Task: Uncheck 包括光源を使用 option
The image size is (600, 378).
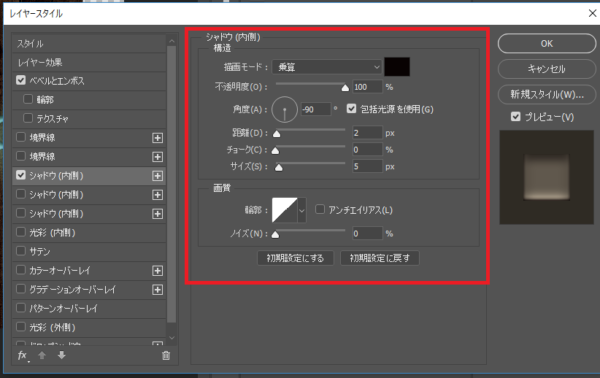Action: (351, 109)
